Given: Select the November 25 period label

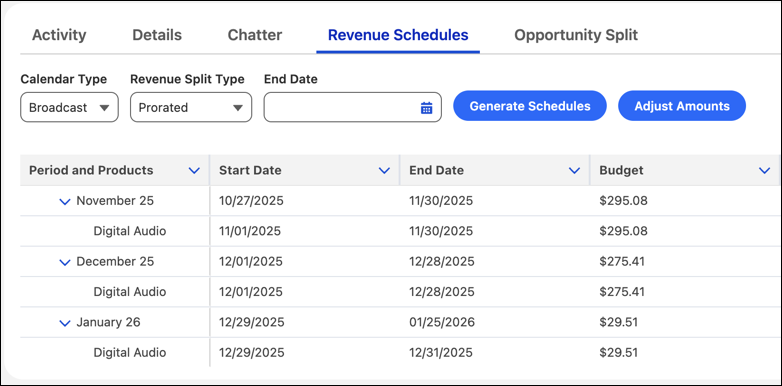Looking at the screenshot, I should tap(115, 201).
